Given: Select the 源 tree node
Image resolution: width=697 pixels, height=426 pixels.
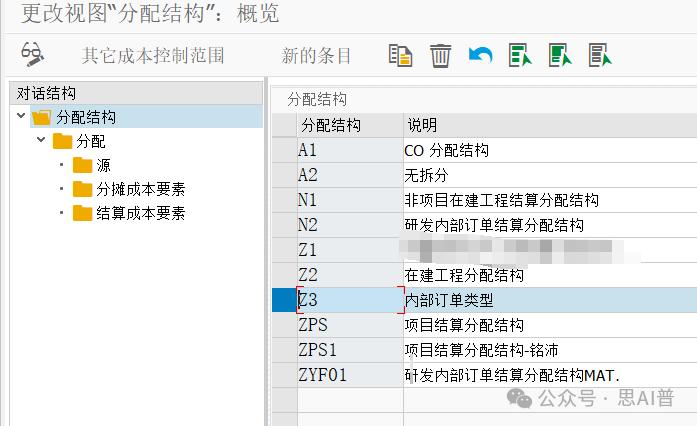Looking at the screenshot, I should (103, 165).
